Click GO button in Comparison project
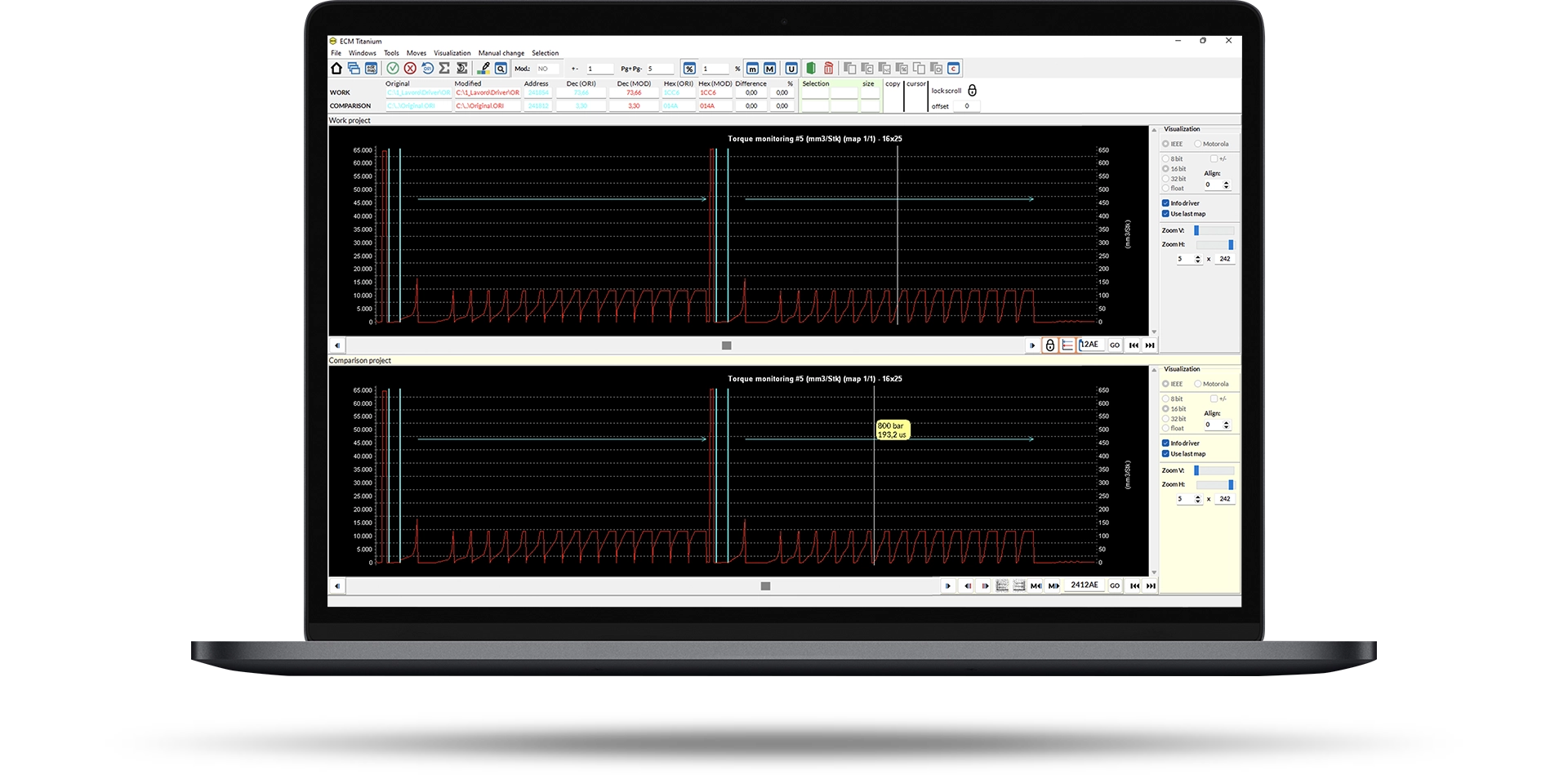Screen dimensions: 1568x775 tap(1115, 586)
